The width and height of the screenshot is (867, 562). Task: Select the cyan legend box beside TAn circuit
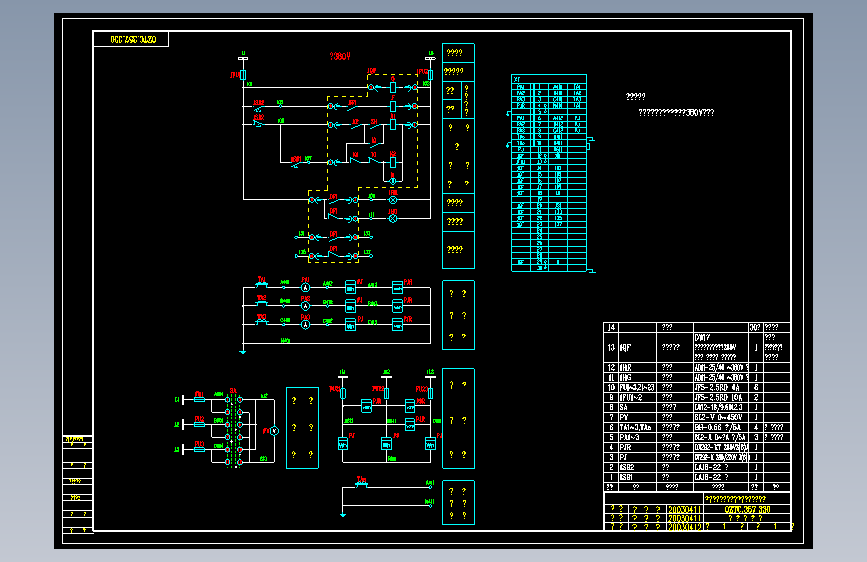tap(458, 502)
